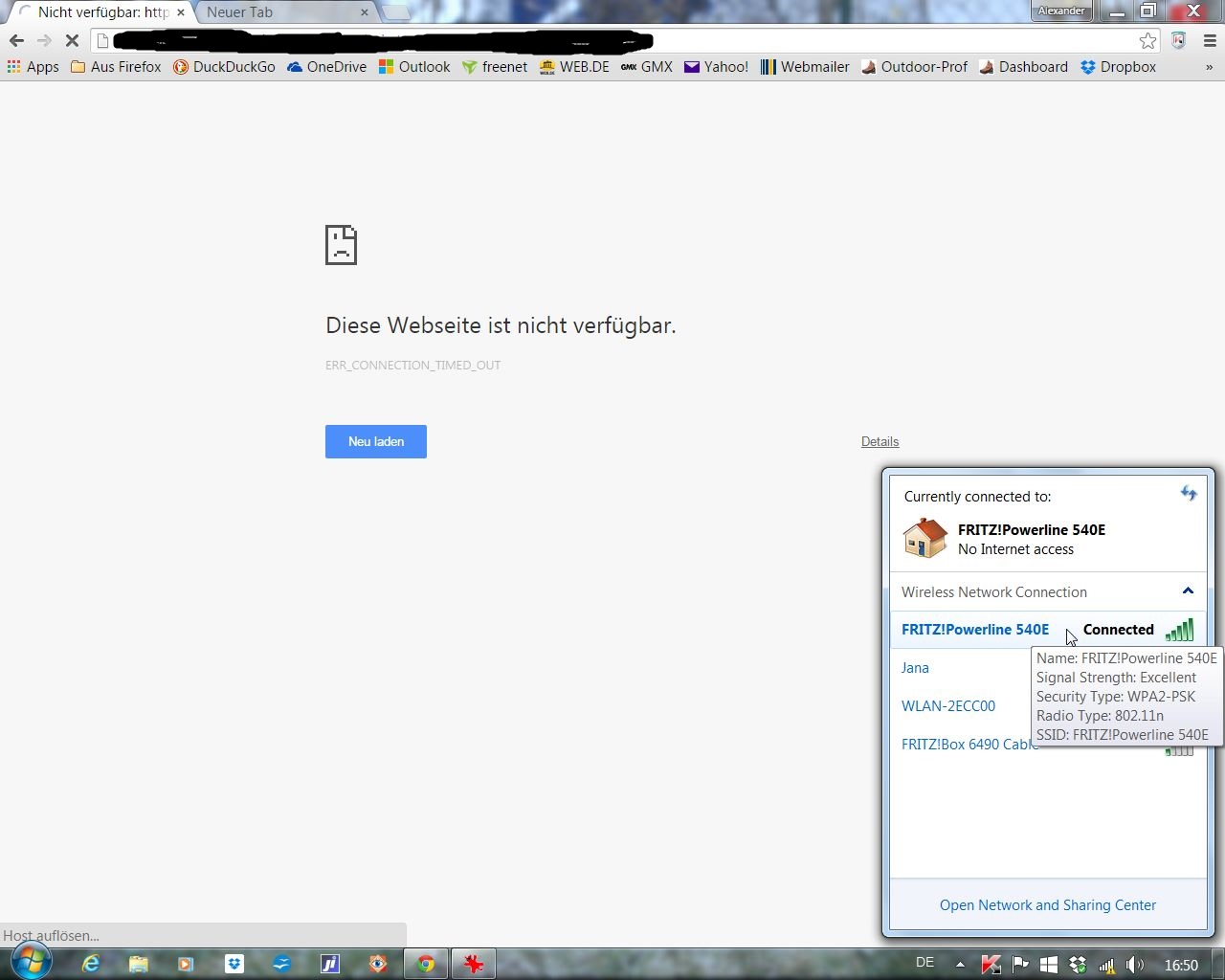Screen dimensions: 1225x980
Task: Click Open Network and Sharing Center
Action: pos(1047,905)
